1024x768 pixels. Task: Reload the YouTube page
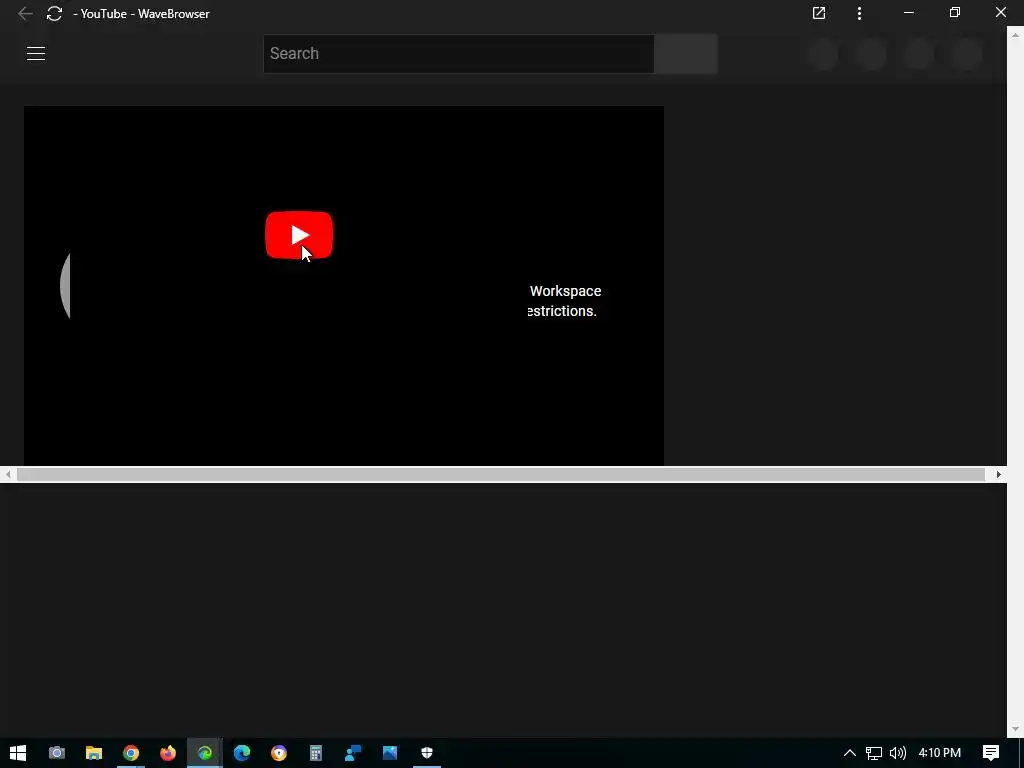[x=54, y=14]
